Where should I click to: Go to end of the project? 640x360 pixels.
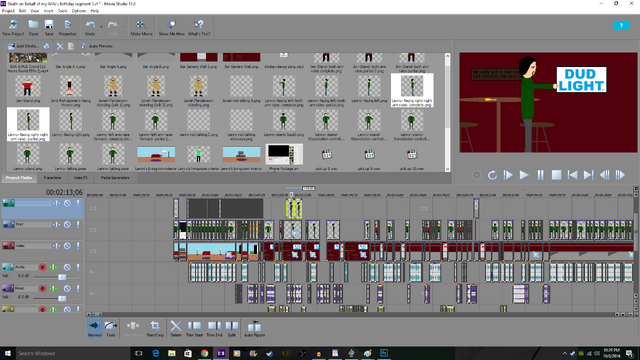588,175
